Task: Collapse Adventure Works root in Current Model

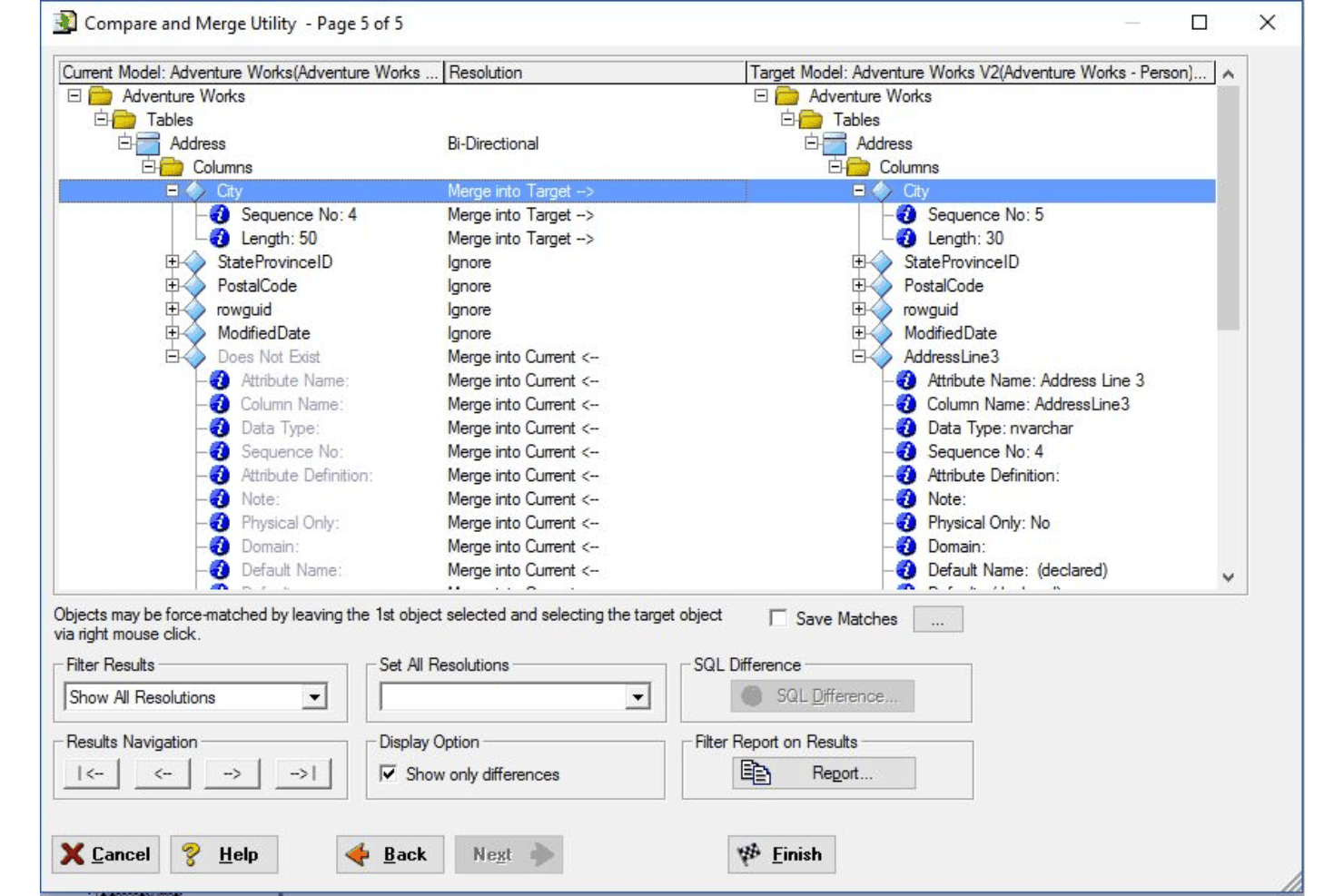Action: pyautogui.click(x=75, y=96)
